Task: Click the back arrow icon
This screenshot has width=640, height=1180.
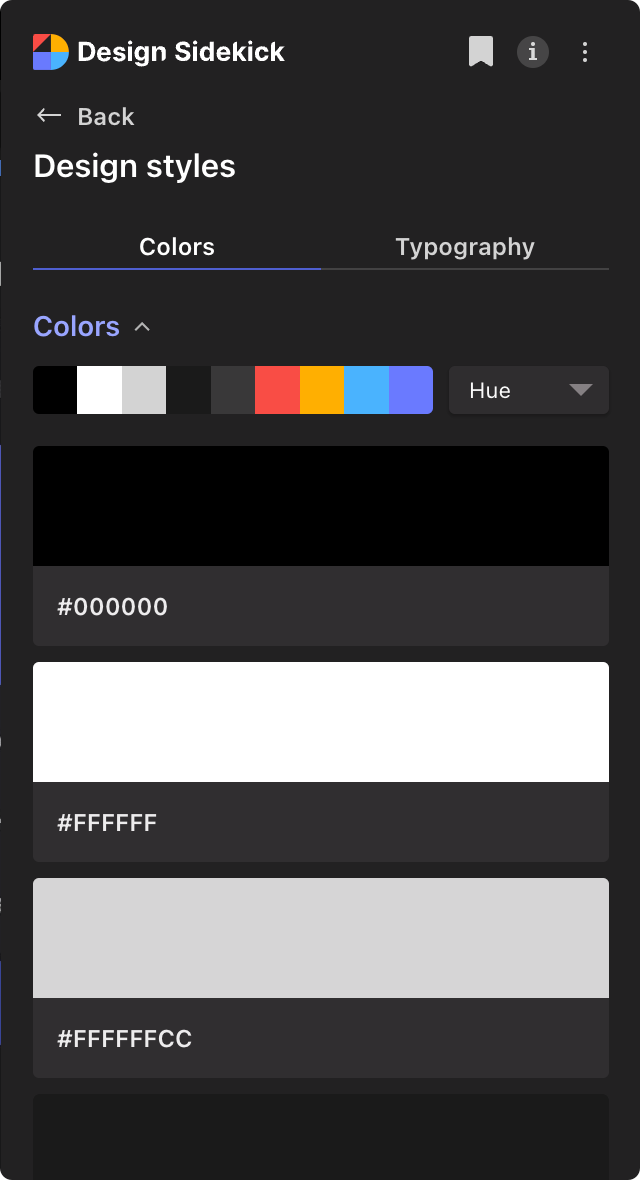Action: point(48,115)
